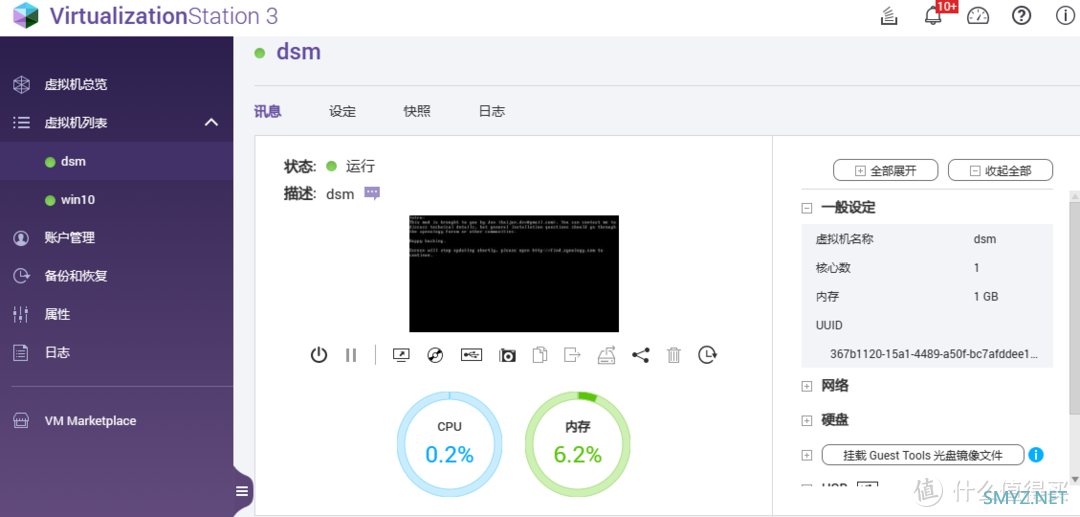
Task: Click the clone VM copy icon
Action: (x=540, y=355)
